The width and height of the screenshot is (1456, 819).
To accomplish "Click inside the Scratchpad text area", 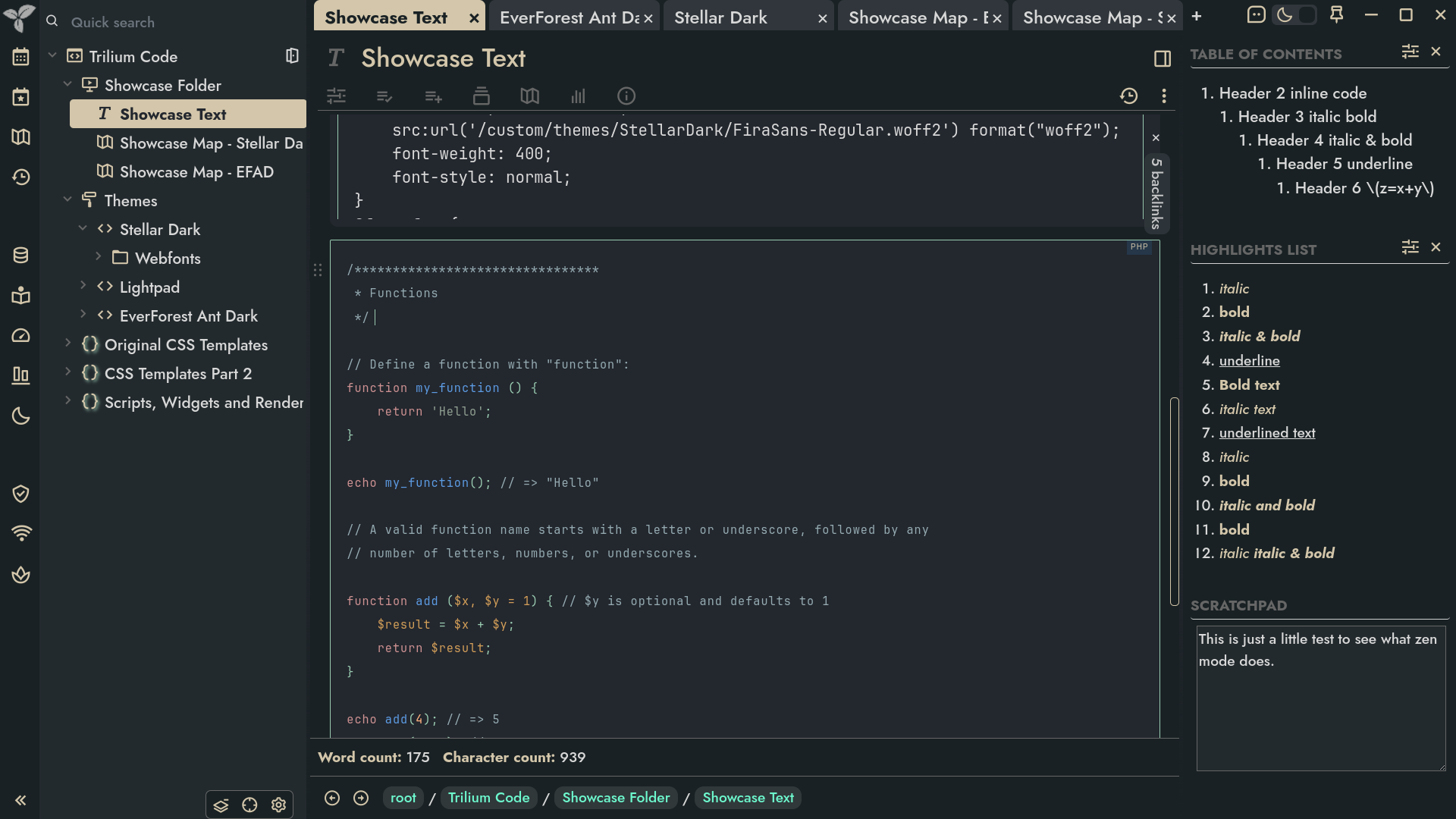I will (x=1321, y=698).
